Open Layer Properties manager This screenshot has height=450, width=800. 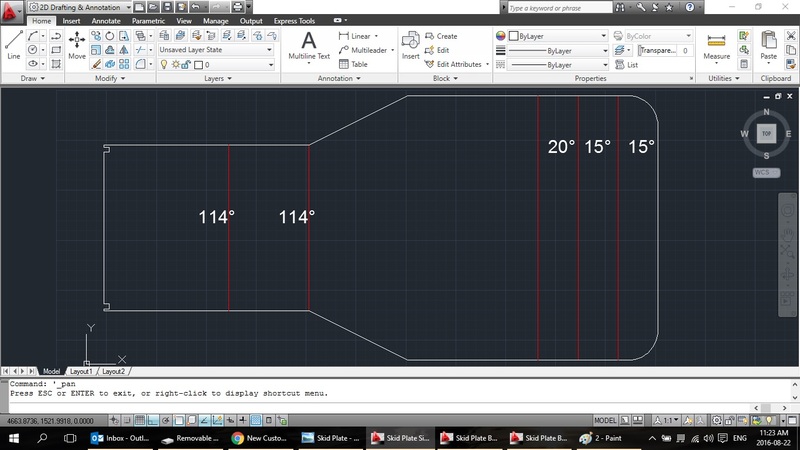coord(164,35)
